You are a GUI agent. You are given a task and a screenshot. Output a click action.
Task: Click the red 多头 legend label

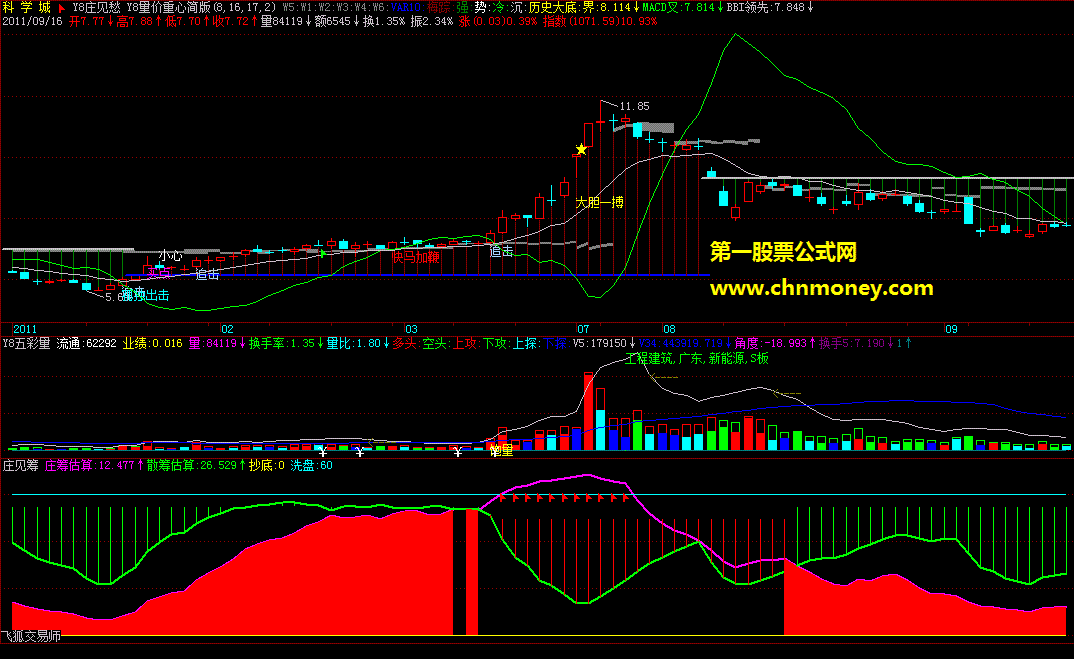404,343
